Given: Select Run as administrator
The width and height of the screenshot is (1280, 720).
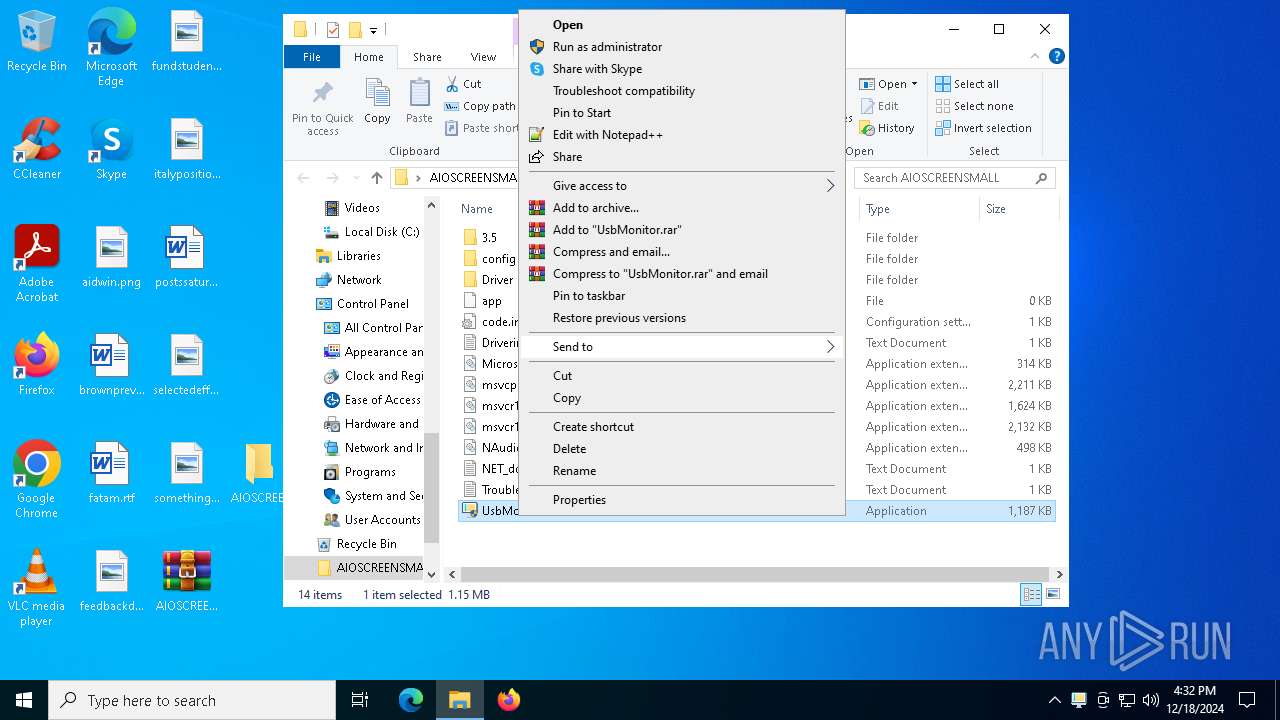Looking at the screenshot, I should click(x=607, y=47).
